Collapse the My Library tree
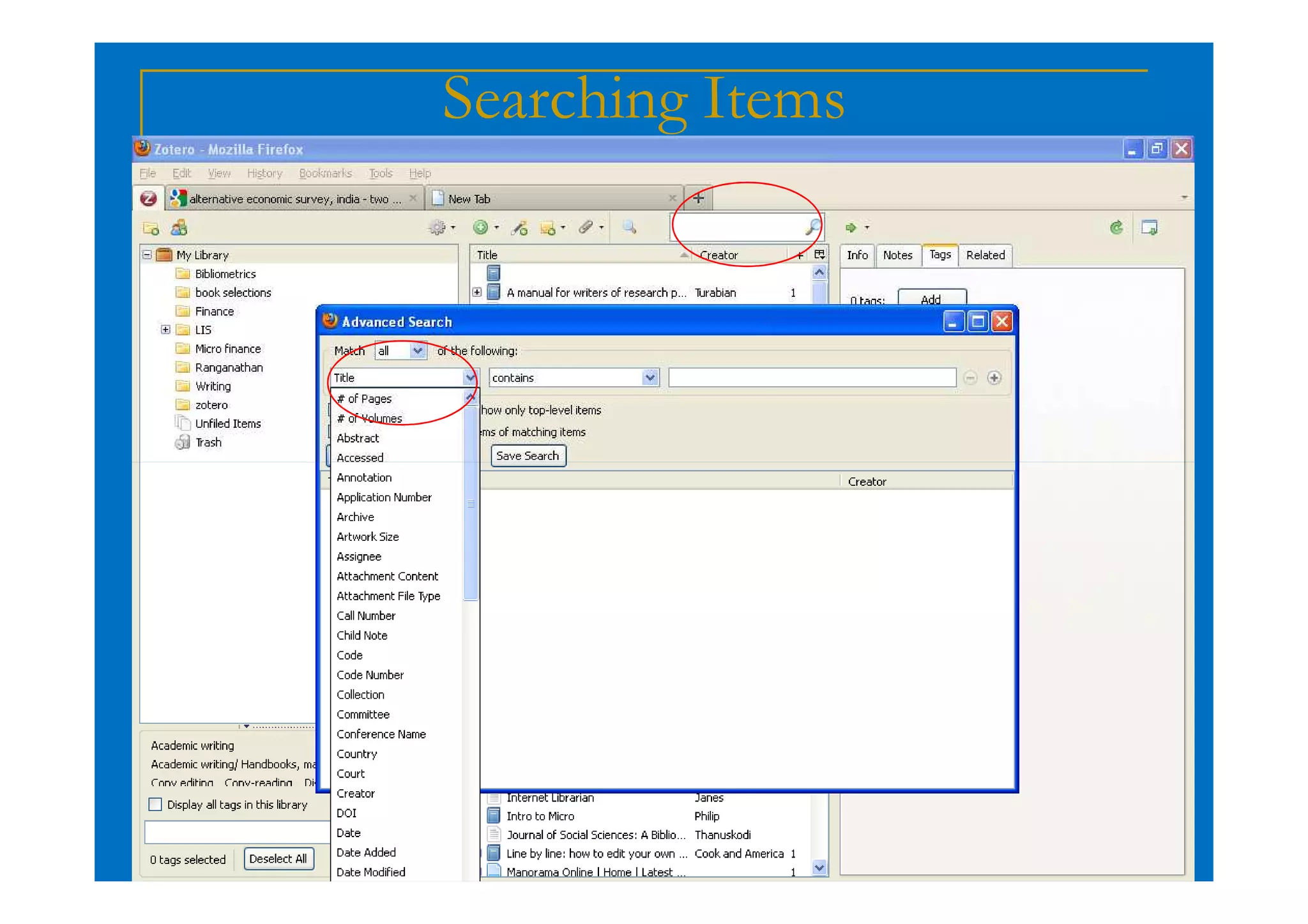The image size is (1308, 924). click(147, 255)
